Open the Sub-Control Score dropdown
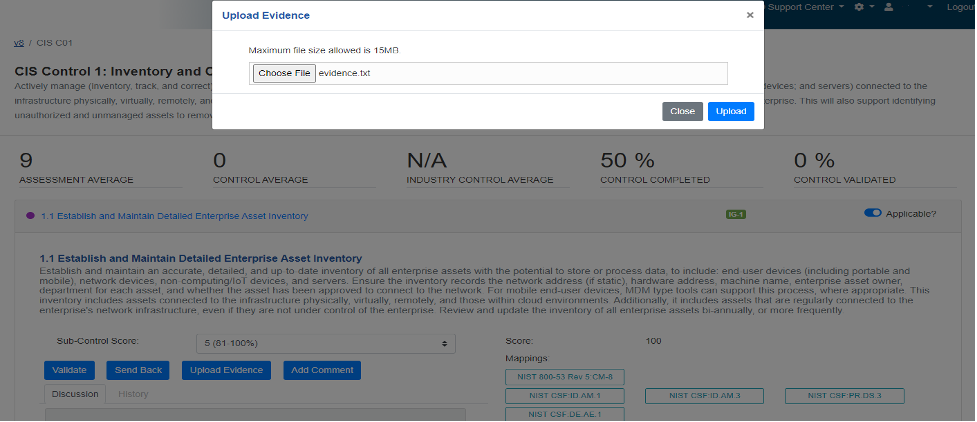This screenshot has height=422, width=977. (325, 343)
